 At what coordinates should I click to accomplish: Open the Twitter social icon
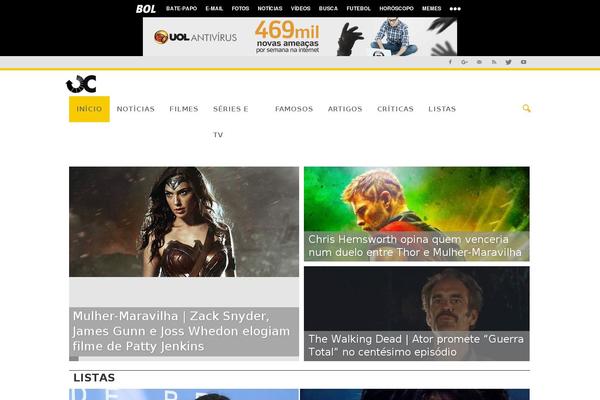(x=508, y=62)
